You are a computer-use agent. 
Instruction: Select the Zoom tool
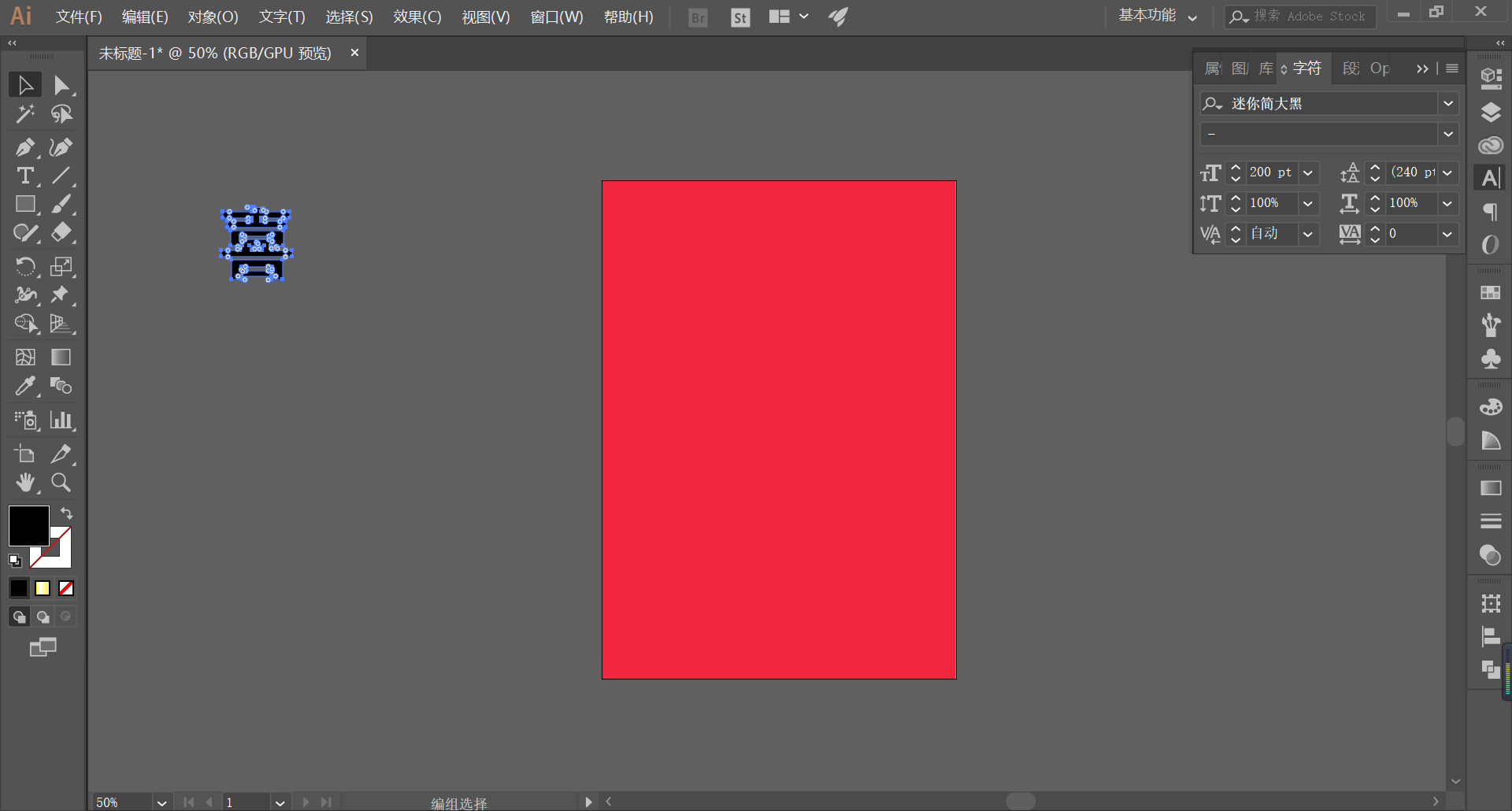click(x=61, y=482)
